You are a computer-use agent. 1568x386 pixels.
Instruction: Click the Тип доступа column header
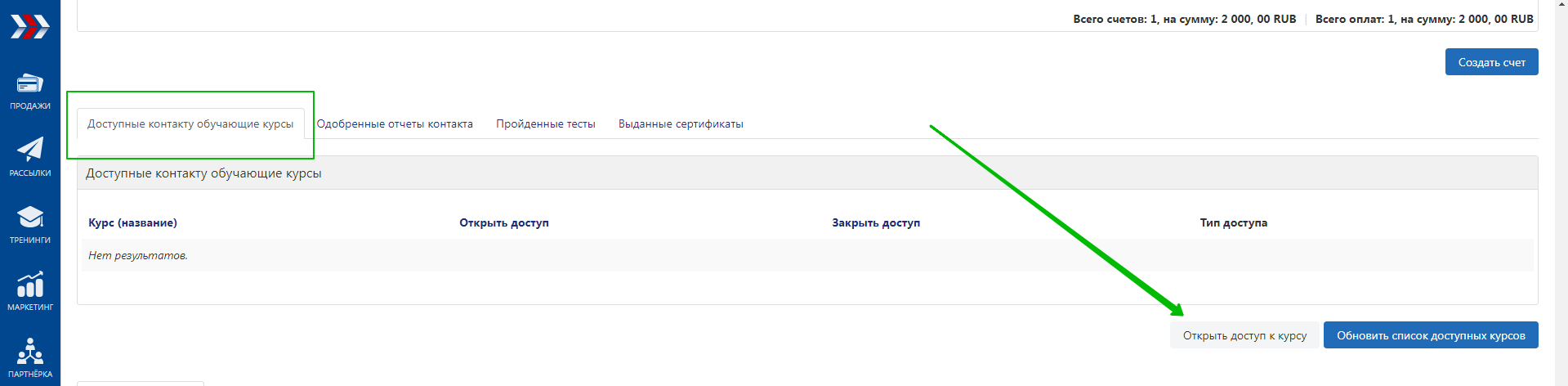tap(1233, 222)
